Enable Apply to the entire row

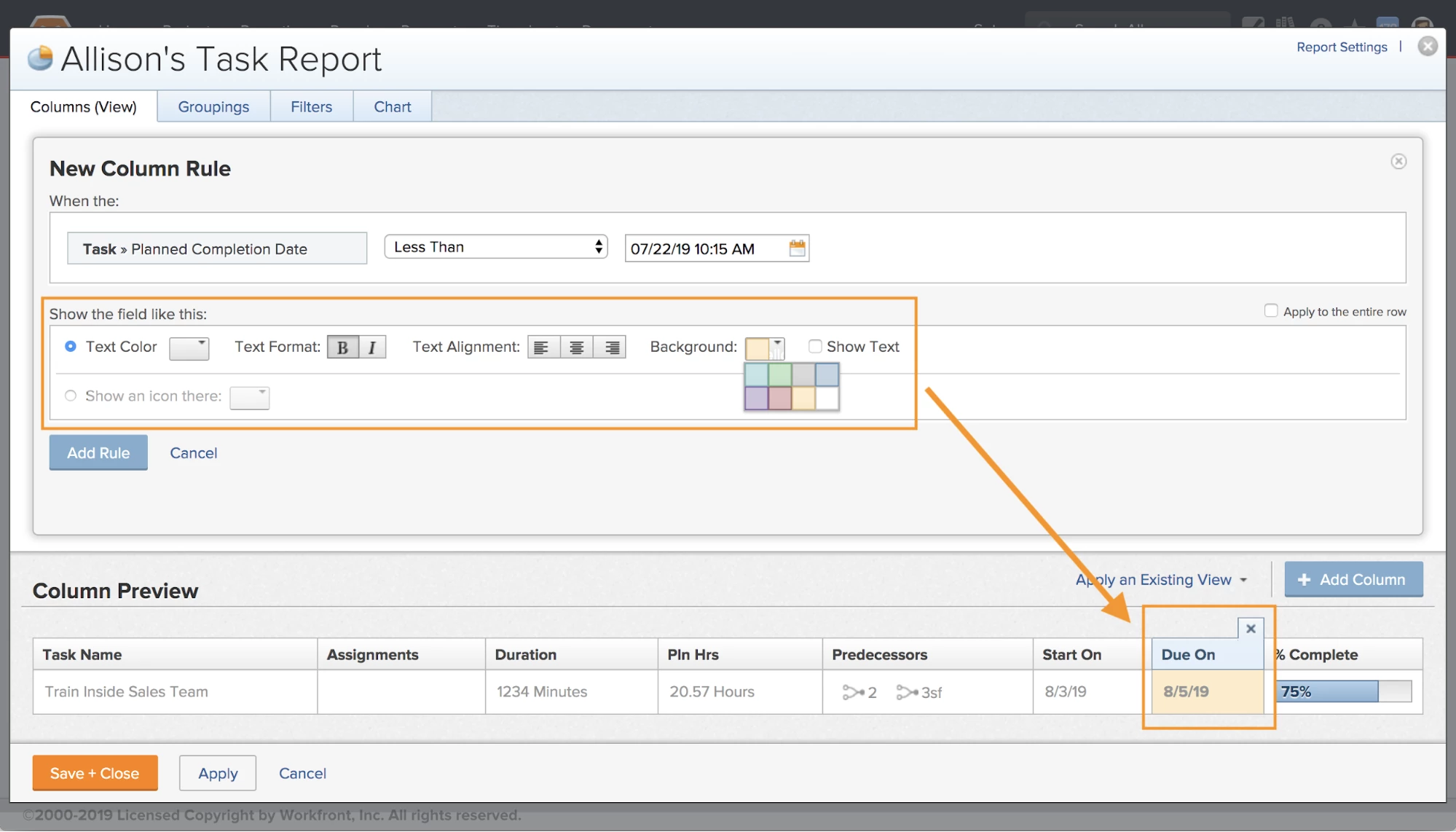1271,311
